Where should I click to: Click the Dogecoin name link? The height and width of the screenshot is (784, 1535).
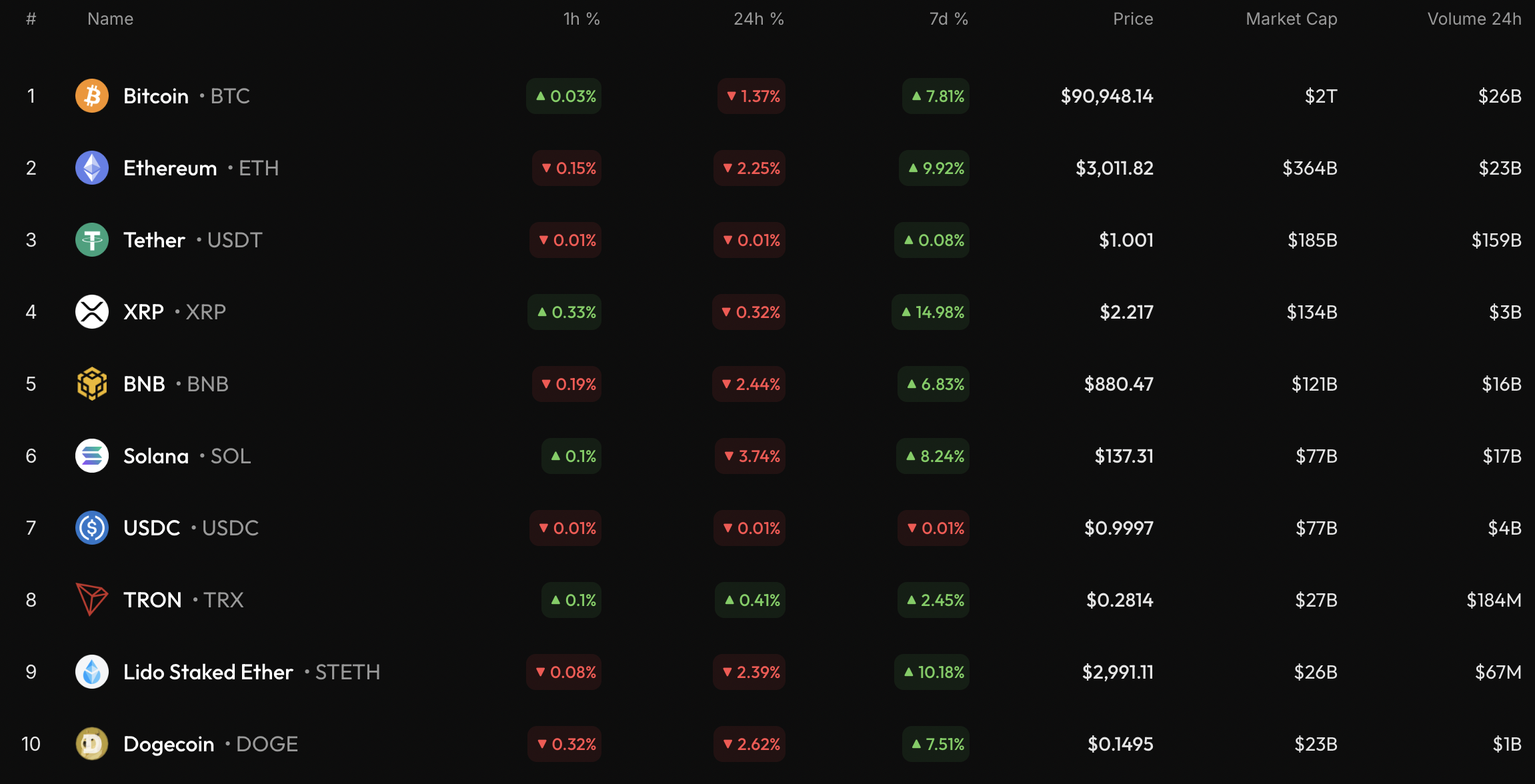pos(169,744)
